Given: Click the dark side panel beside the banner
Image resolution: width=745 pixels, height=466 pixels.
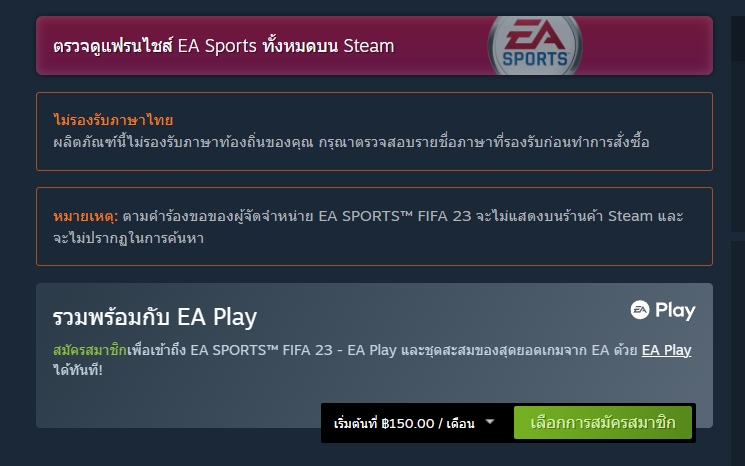Looking at the screenshot, I should (738, 38).
